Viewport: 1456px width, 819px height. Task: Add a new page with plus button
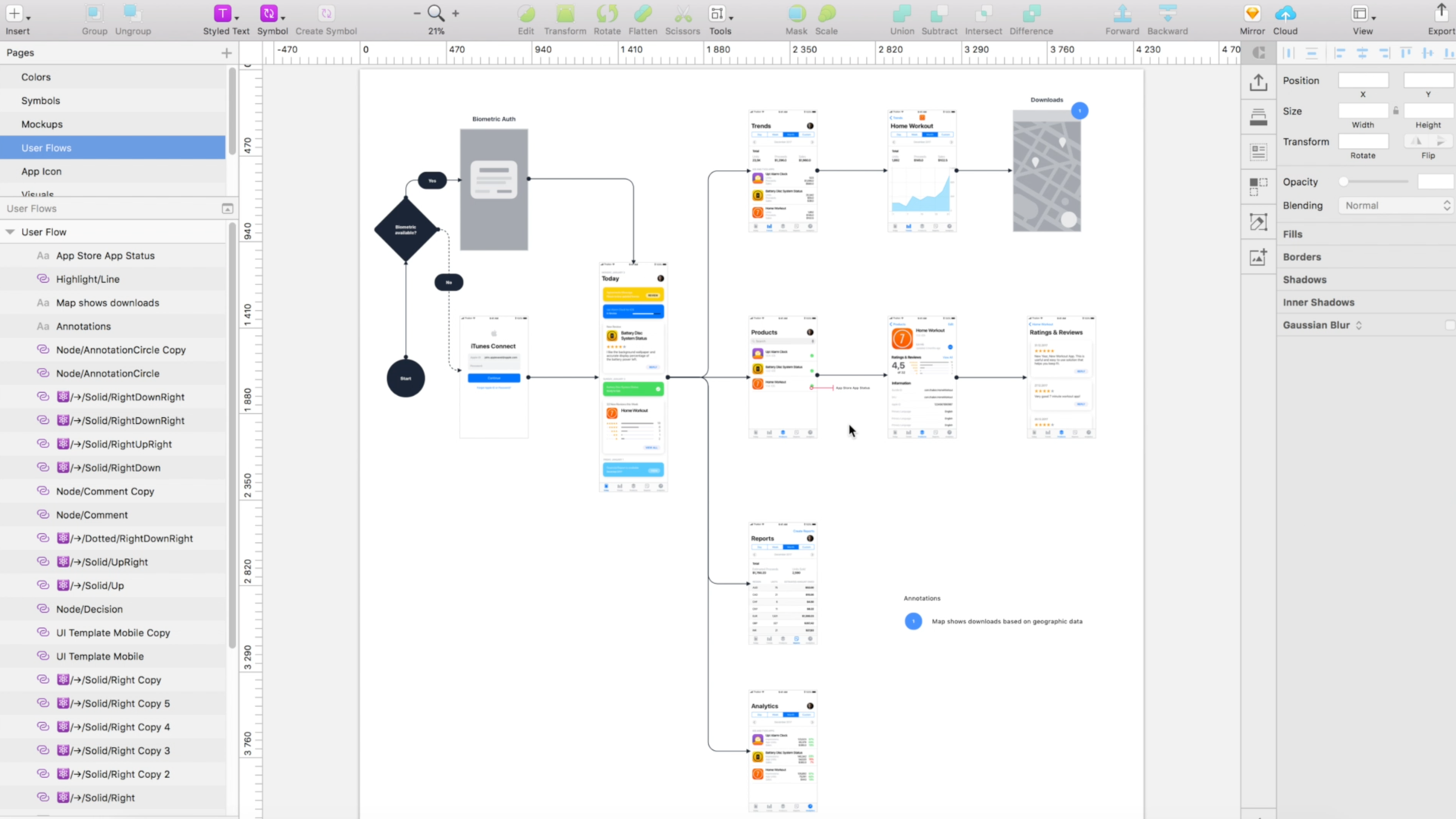(x=226, y=52)
